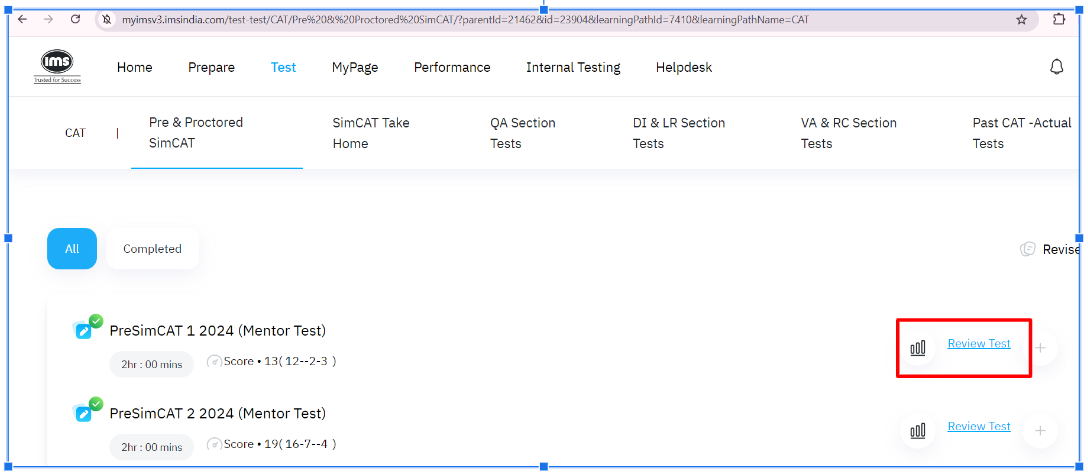
Task: Select the All filter button
Action: pyautogui.click(x=72, y=248)
